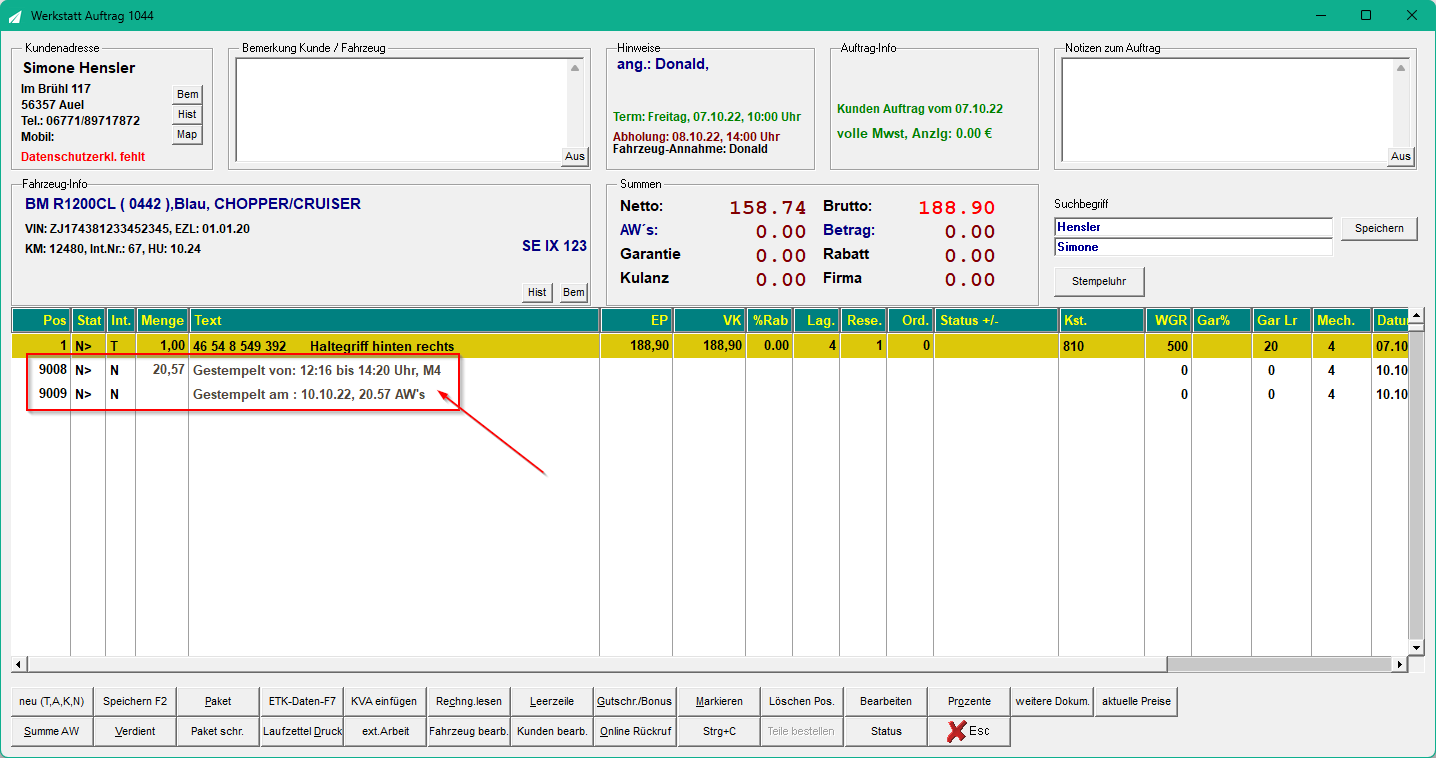
Task: Click the Werkstatt Auftrag window title icon
Action: (15, 16)
